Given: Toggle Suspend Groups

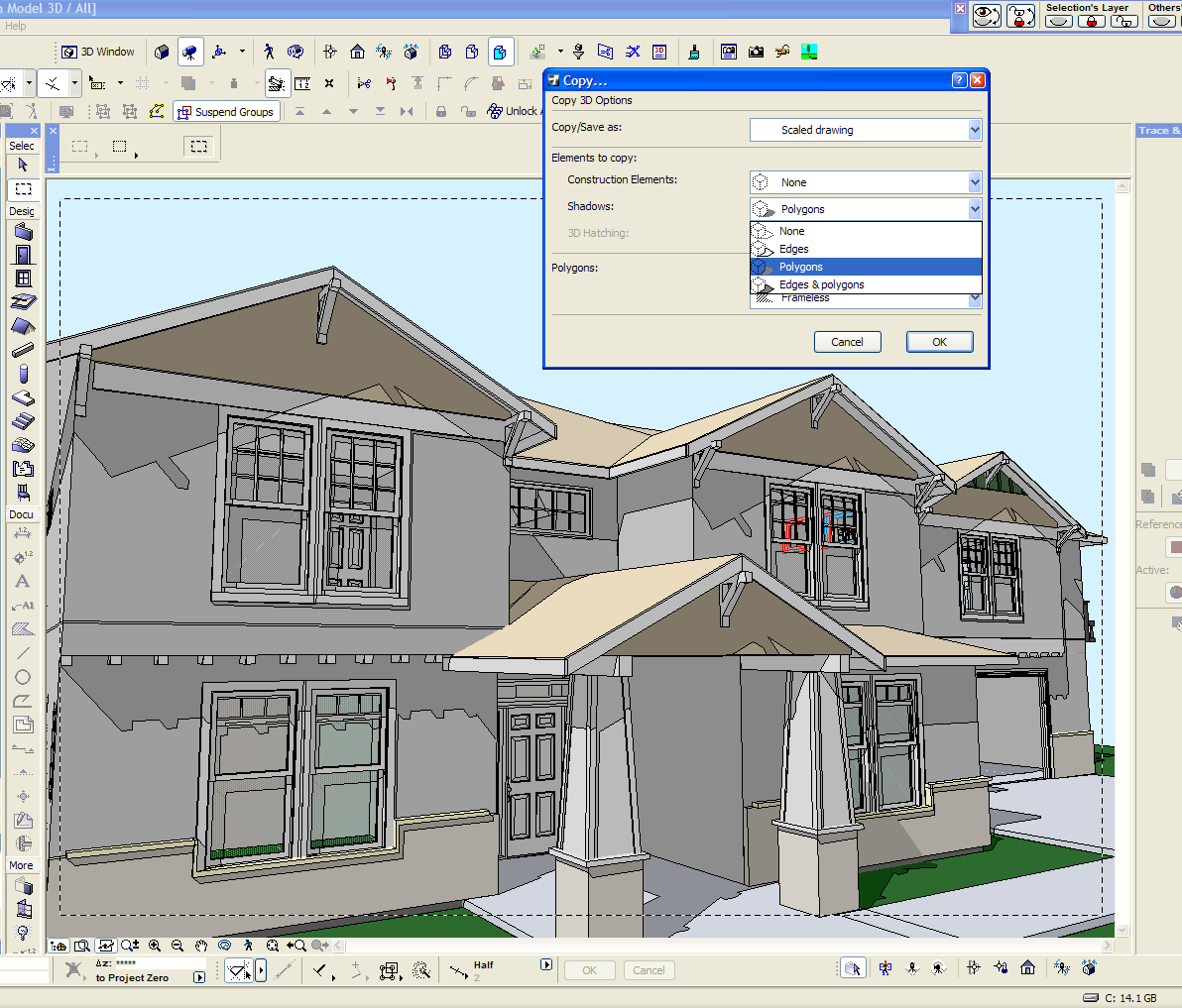Looking at the screenshot, I should pyautogui.click(x=226, y=111).
